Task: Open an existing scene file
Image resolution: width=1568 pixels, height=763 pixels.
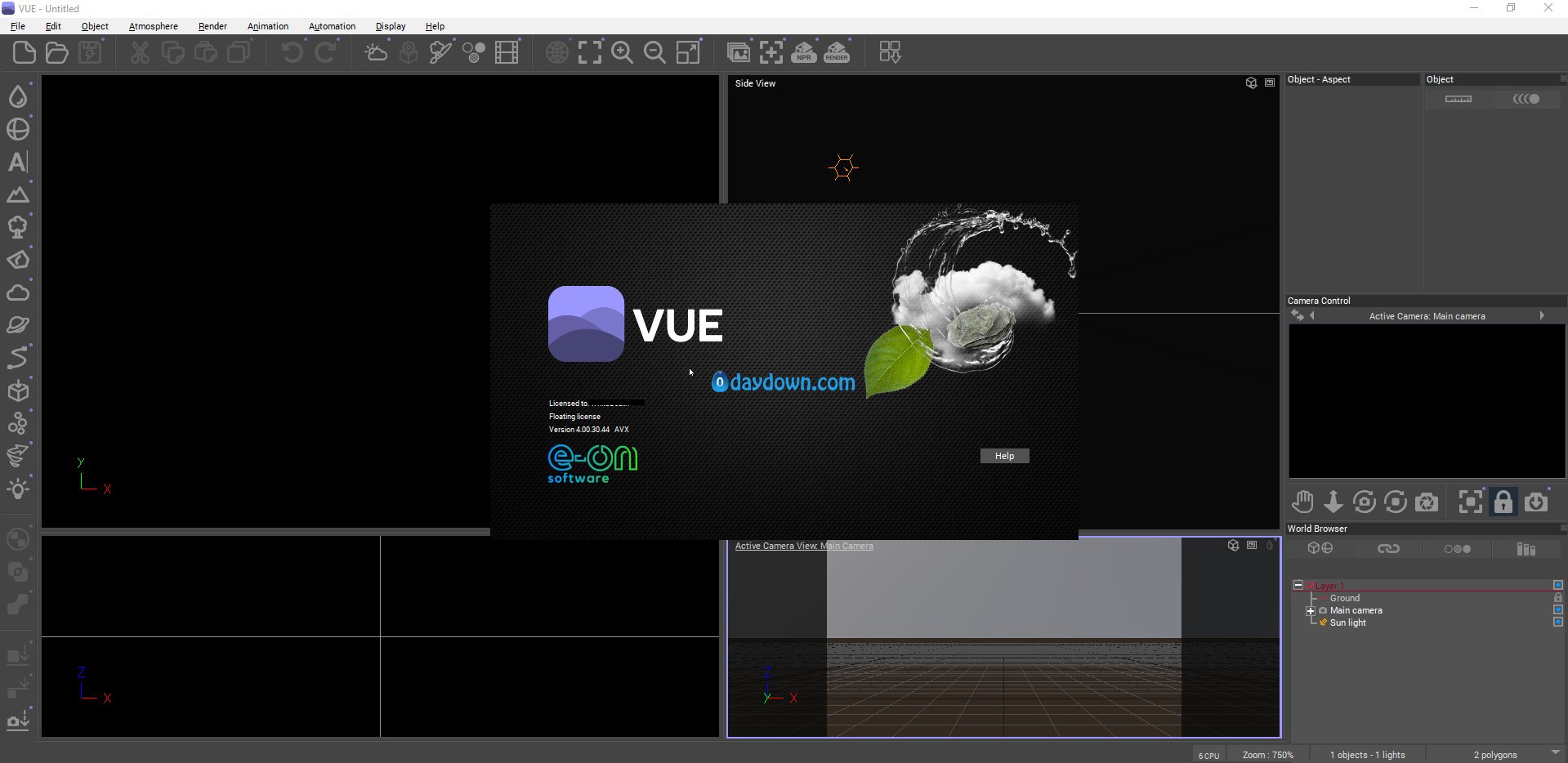Action: click(57, 53)
